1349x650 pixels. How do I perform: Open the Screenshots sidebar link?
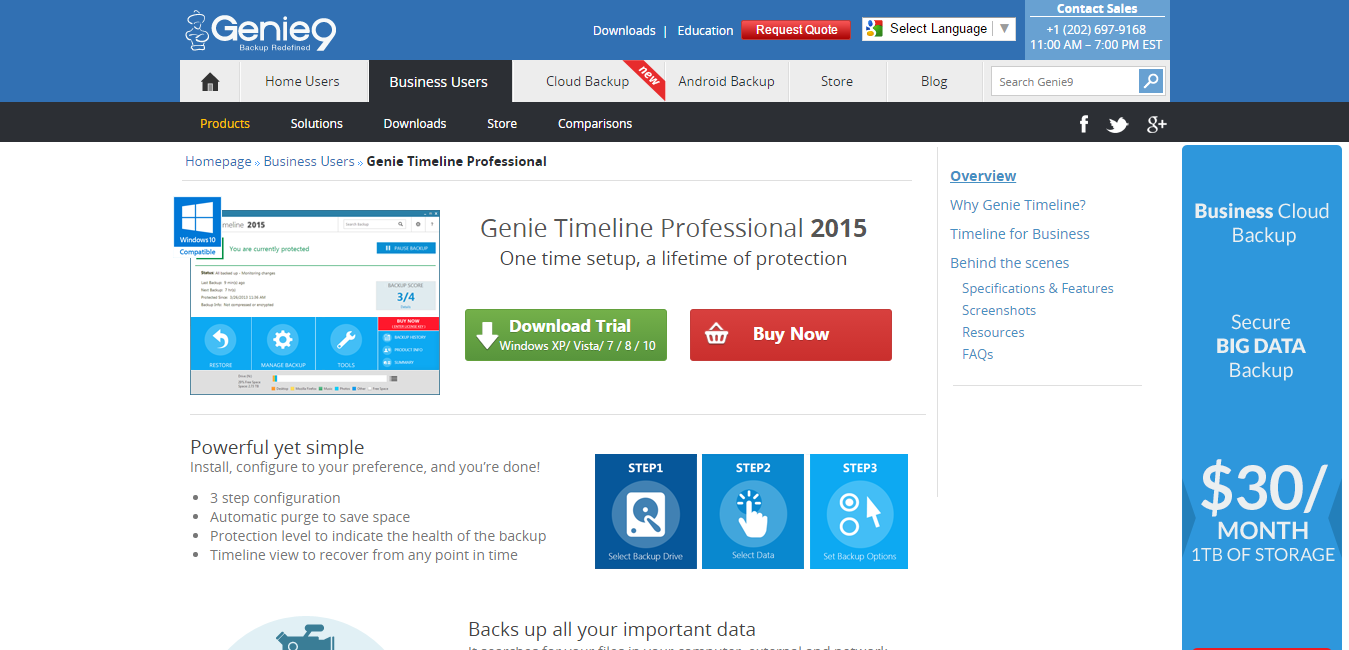click(x=999, y=310)
